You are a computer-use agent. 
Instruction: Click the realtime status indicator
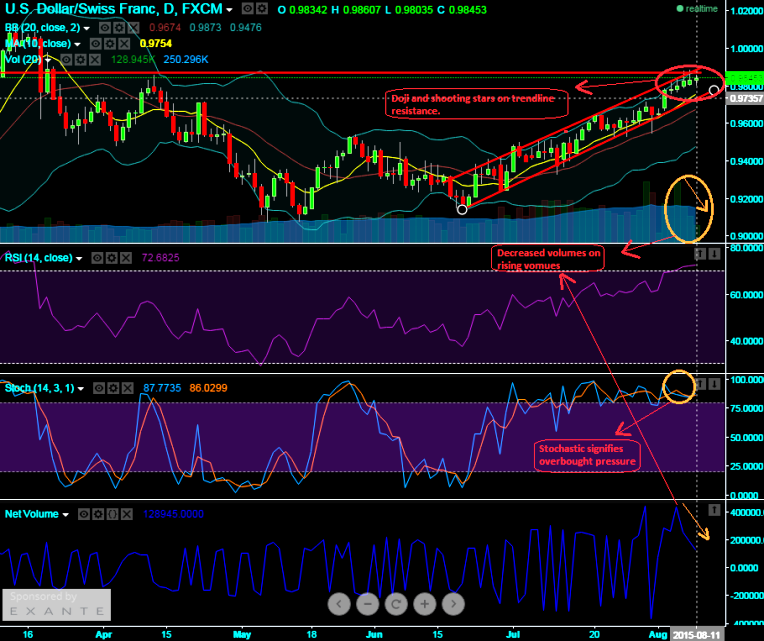pyautogui.click(x=697, y=9)
